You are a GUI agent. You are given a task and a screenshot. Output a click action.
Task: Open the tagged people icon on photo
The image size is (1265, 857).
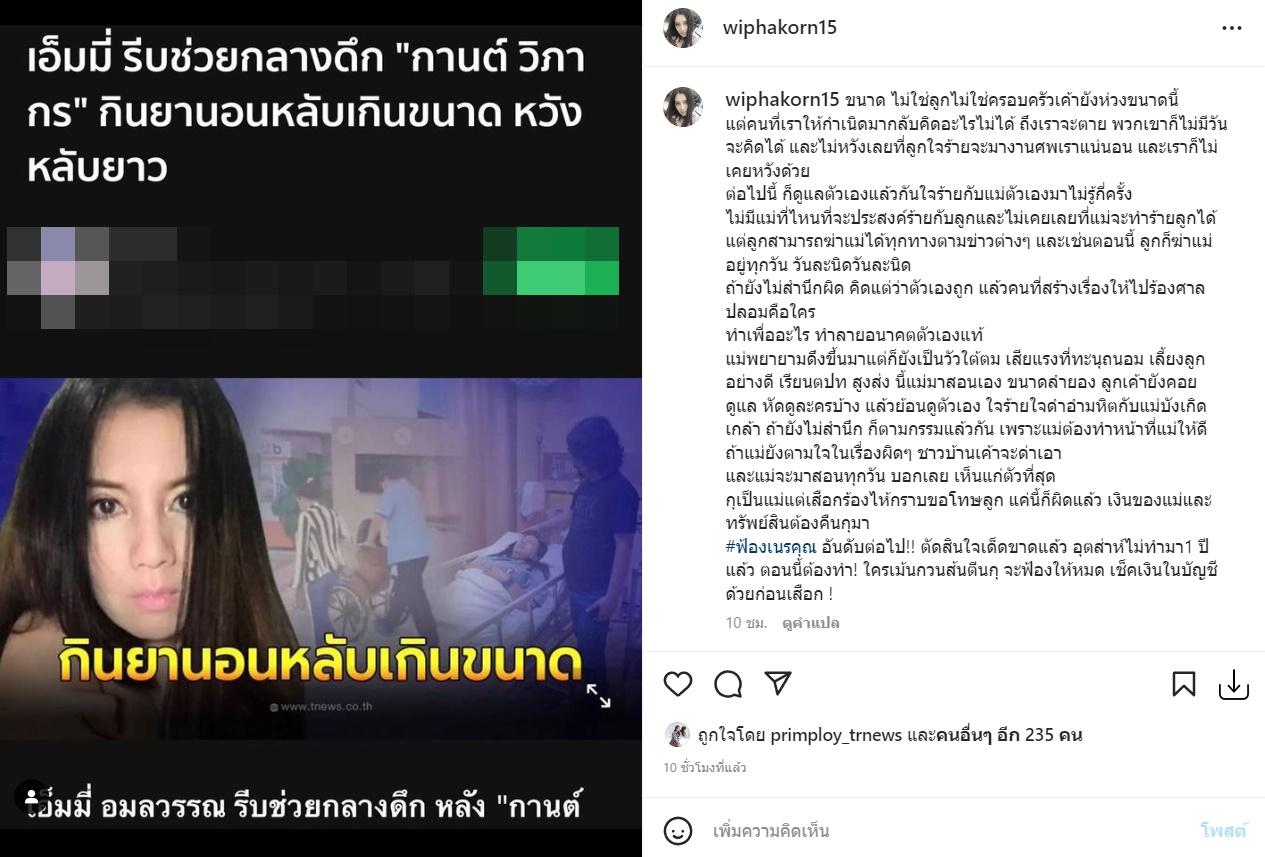point(30,796)
